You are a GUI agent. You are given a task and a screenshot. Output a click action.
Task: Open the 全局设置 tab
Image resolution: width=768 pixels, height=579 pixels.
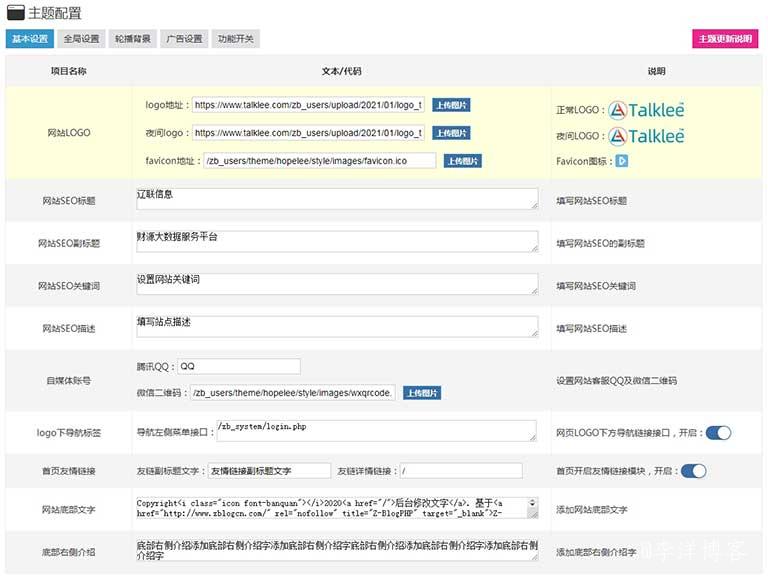(x=81, y=40)
